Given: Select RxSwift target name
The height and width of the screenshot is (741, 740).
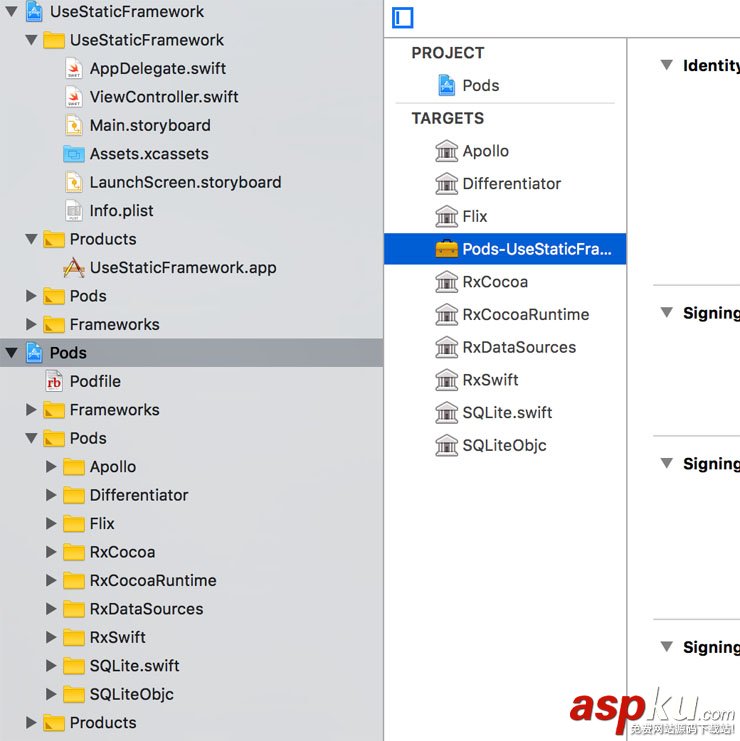Looking at the screenshot, I should [x=490, y=379].
